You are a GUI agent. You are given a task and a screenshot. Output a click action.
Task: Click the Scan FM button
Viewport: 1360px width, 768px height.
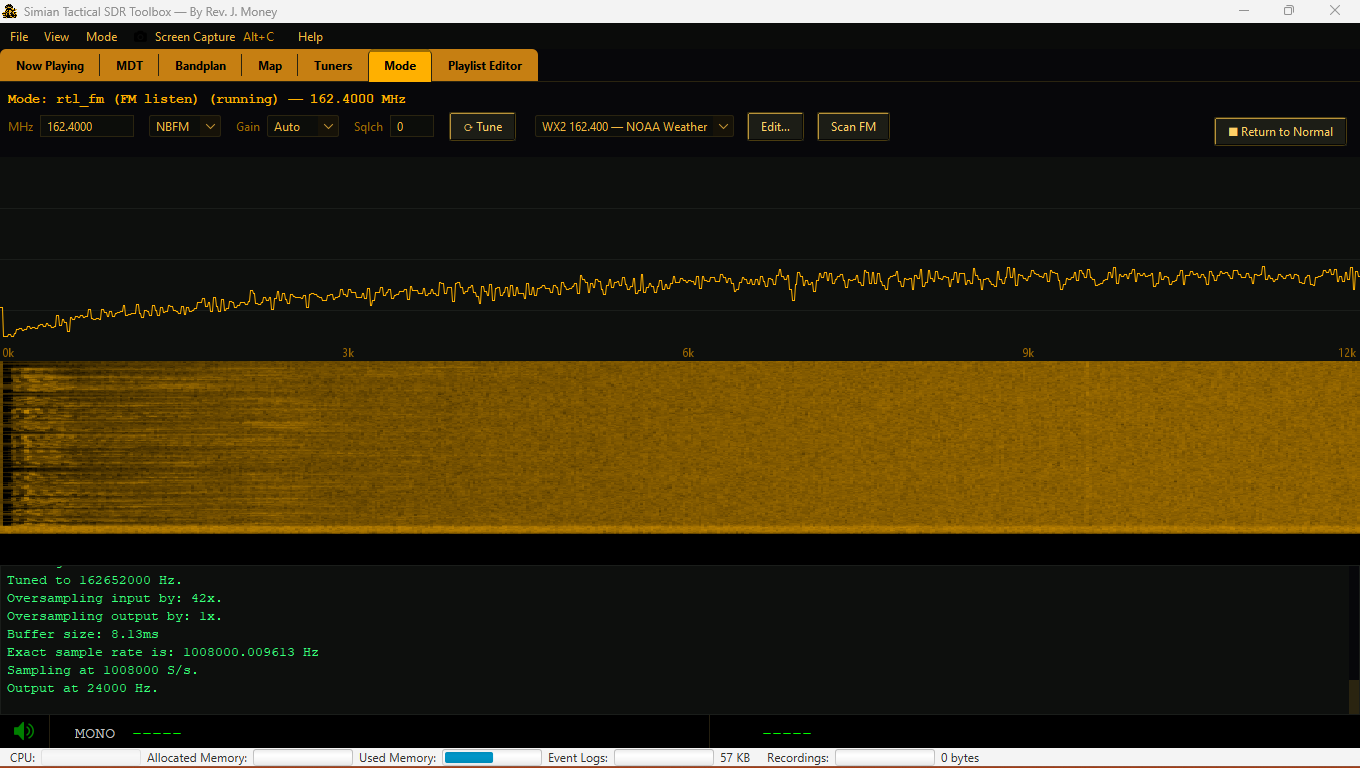pos(853,127)
